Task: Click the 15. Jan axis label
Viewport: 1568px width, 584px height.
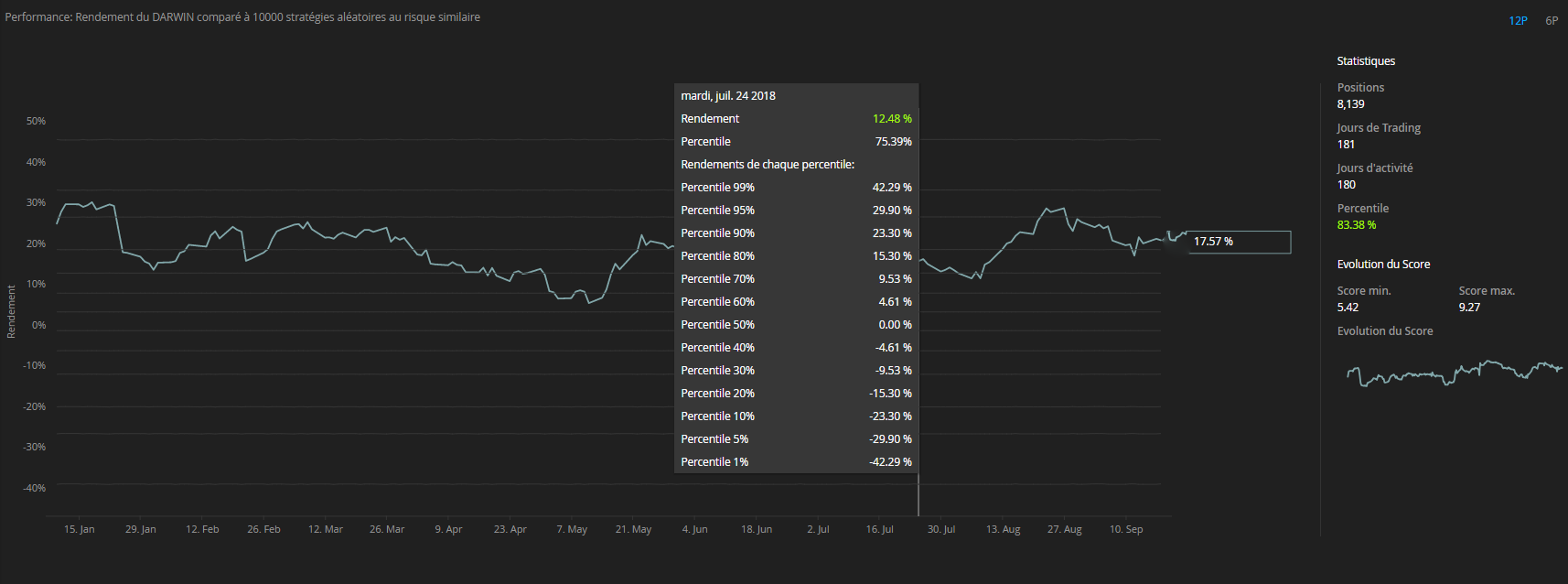Action: pos(80,529)
